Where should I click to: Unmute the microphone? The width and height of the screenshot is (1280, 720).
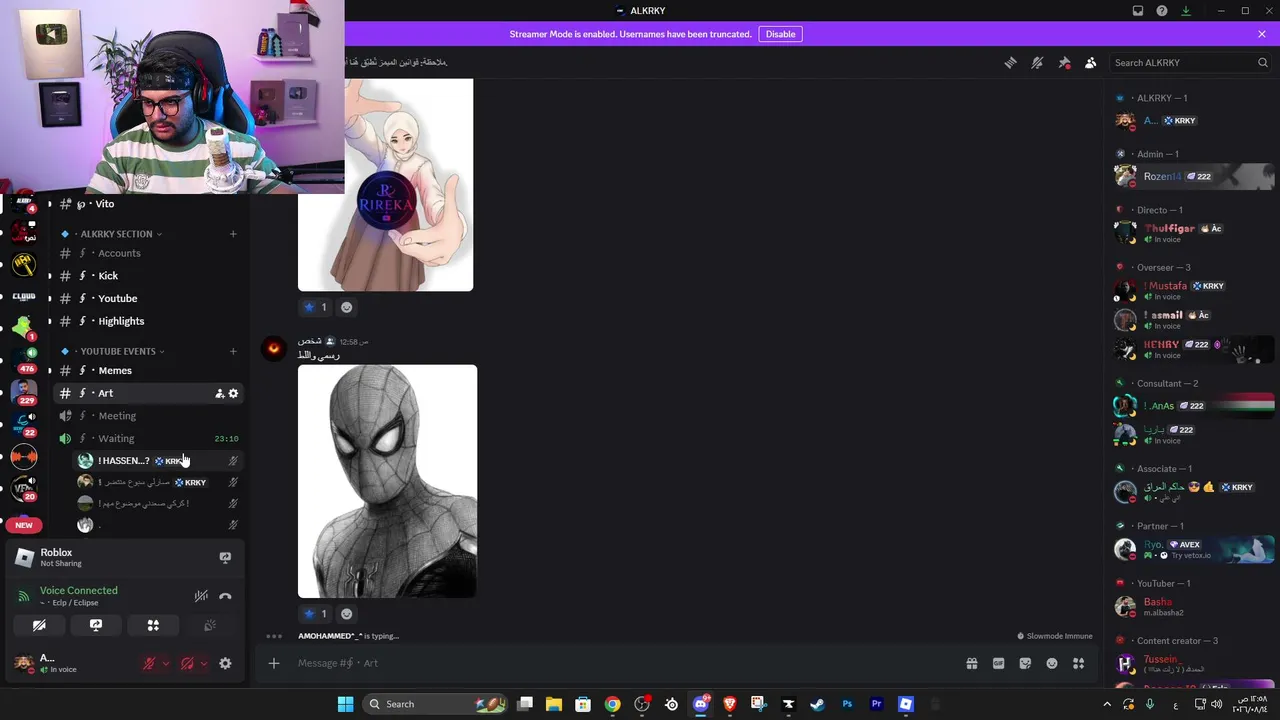(x=149, y=664)
